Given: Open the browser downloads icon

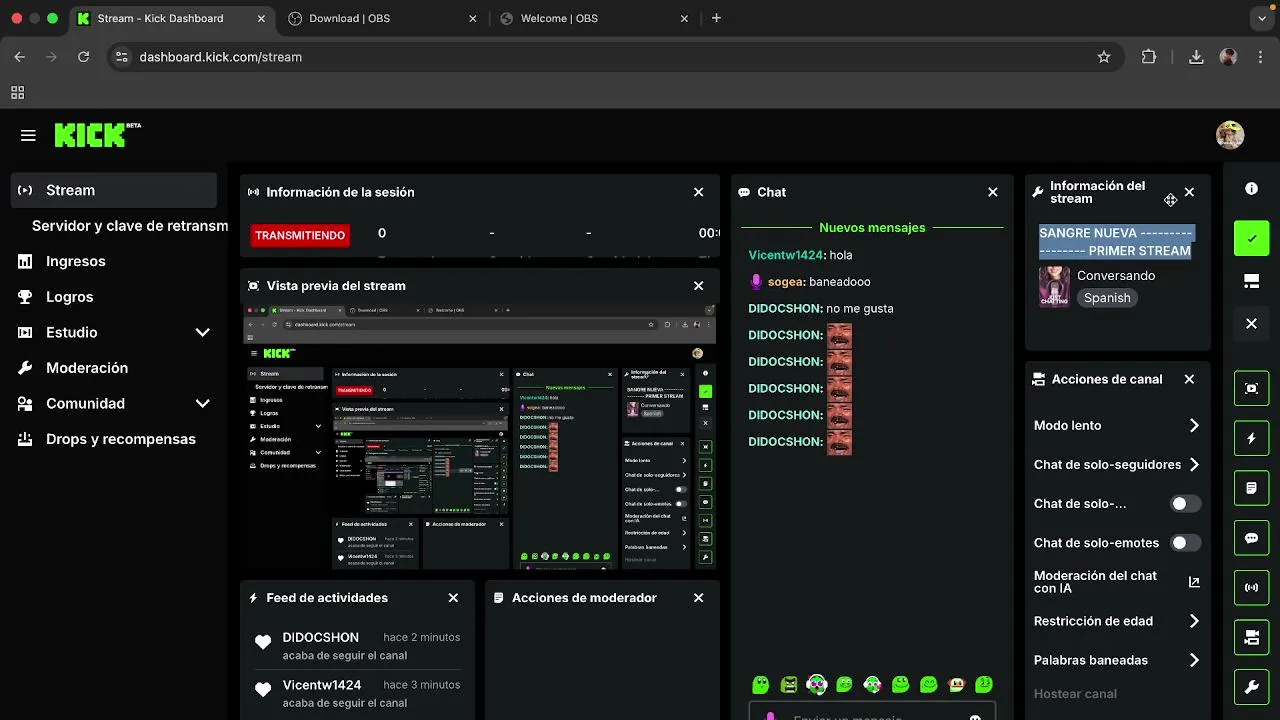Looking at the screenshot, I should pyautogui.click(x=1196, y=57).
